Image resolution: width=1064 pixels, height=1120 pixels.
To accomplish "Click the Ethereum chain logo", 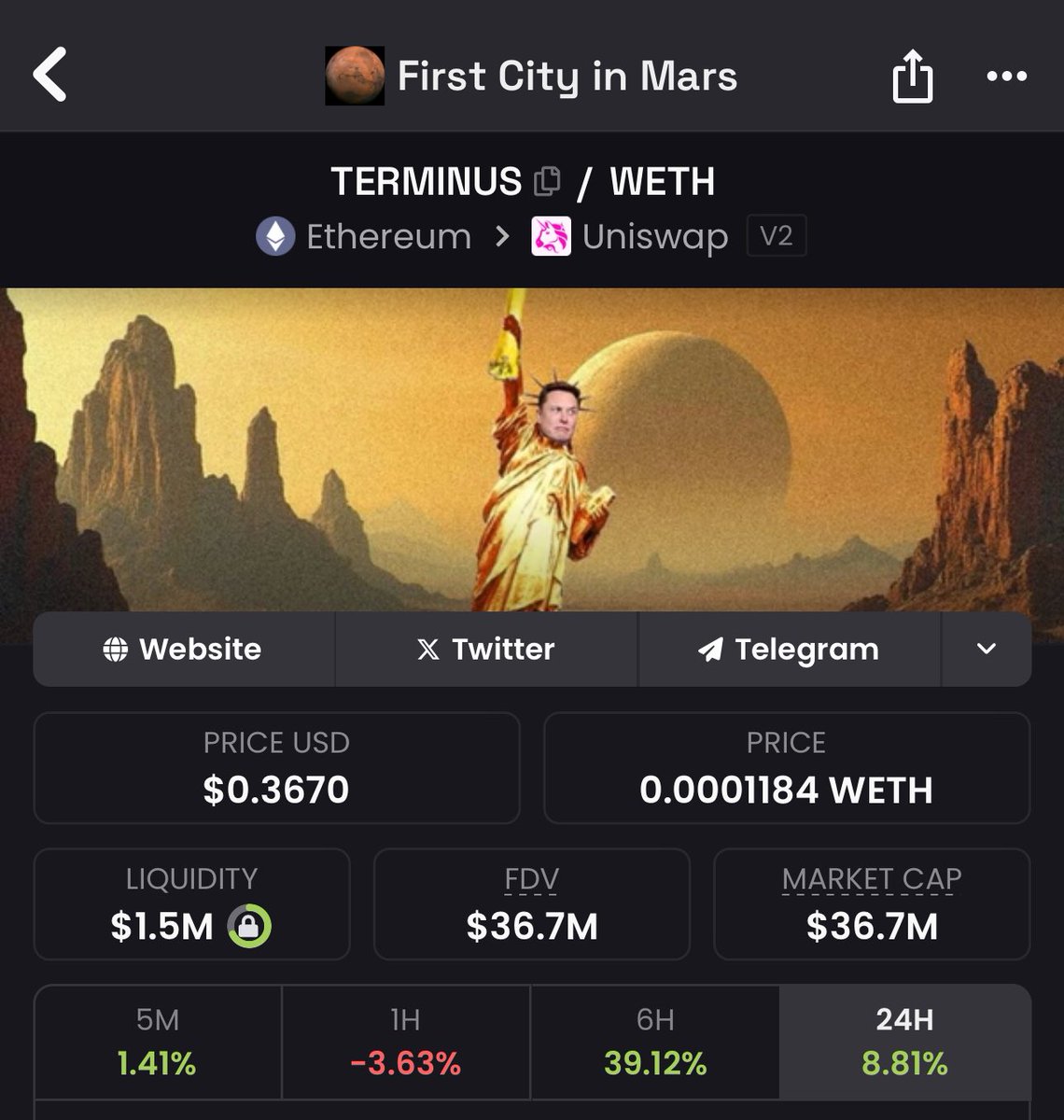I will tap(275, 236).
